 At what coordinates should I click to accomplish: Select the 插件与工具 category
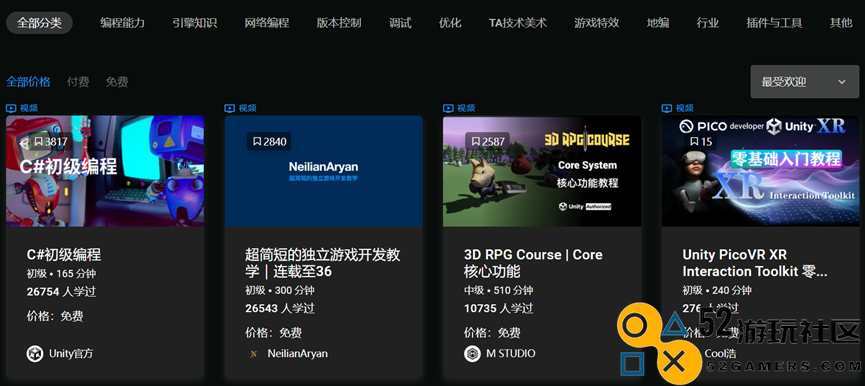pyautogui.click(x=775, y=23)
